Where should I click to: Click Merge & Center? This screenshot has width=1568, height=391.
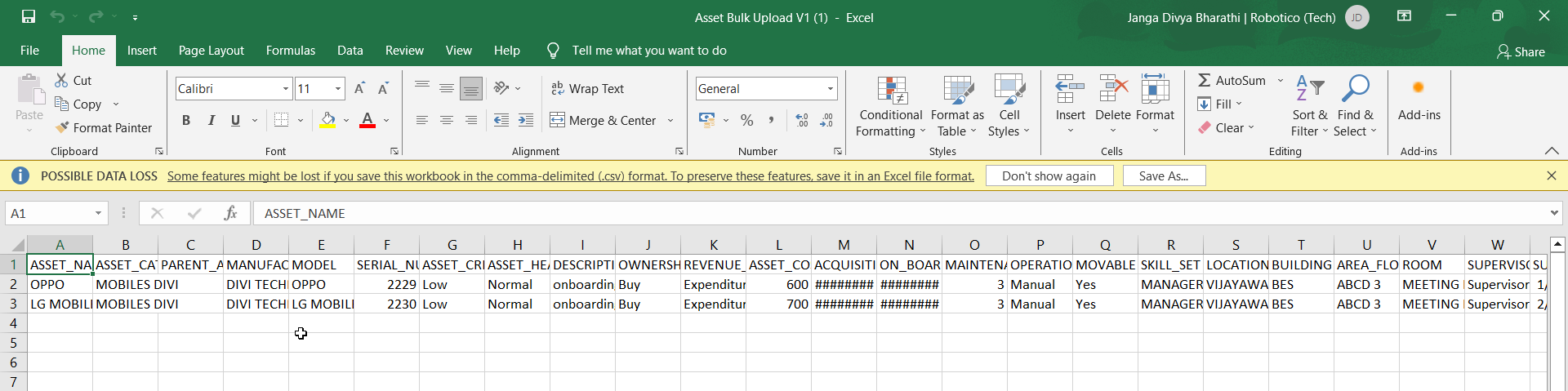(x=604, y=120)
